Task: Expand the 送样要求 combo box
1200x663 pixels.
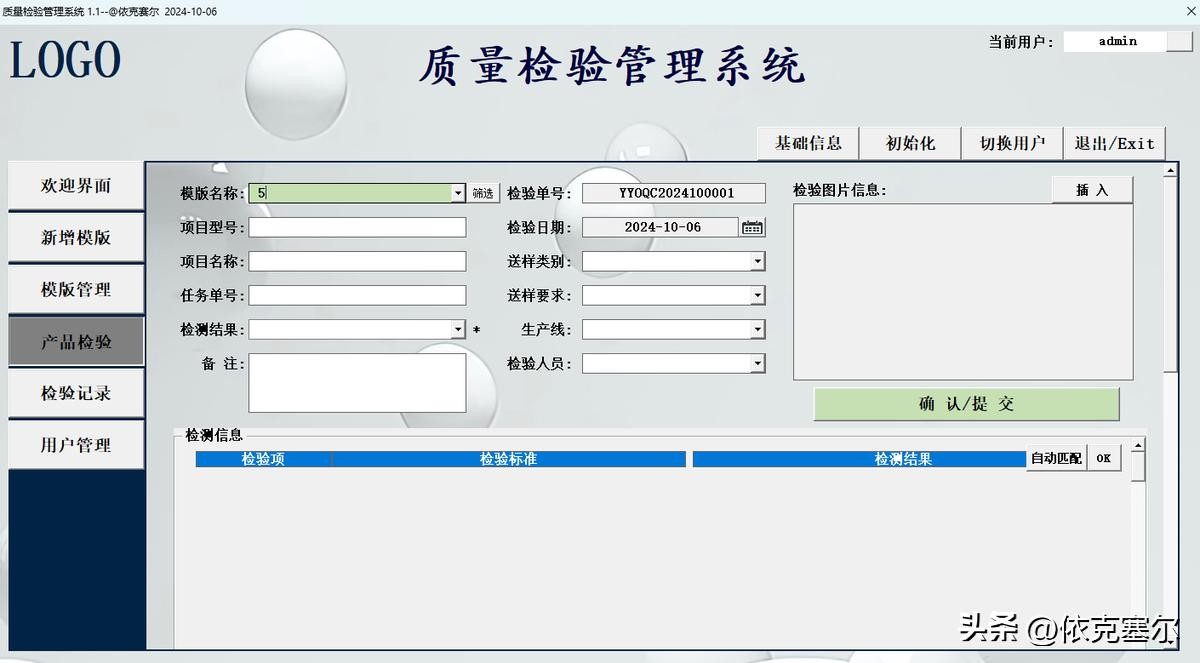Action: 757,296
